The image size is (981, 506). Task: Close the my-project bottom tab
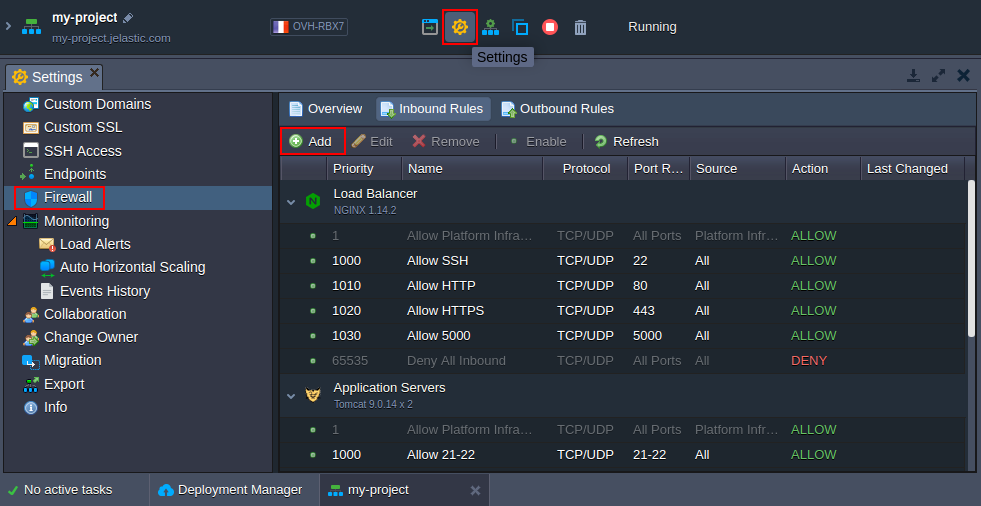[475, 490]
